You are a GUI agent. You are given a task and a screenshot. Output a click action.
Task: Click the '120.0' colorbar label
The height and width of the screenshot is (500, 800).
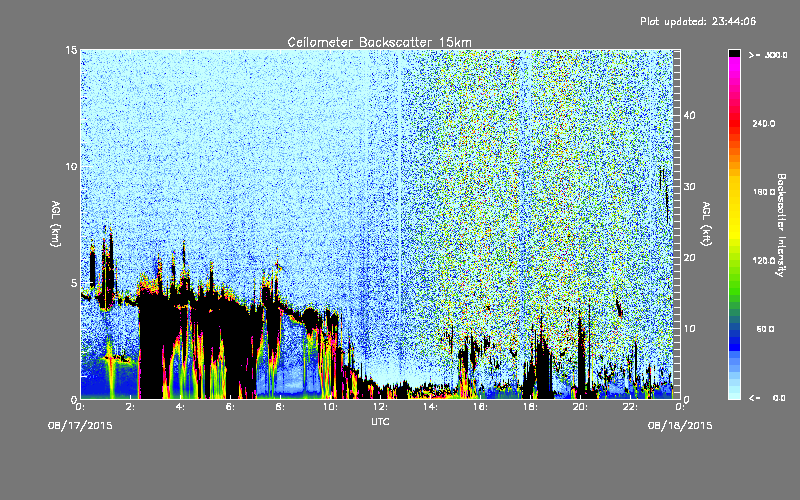coord(764,260)
